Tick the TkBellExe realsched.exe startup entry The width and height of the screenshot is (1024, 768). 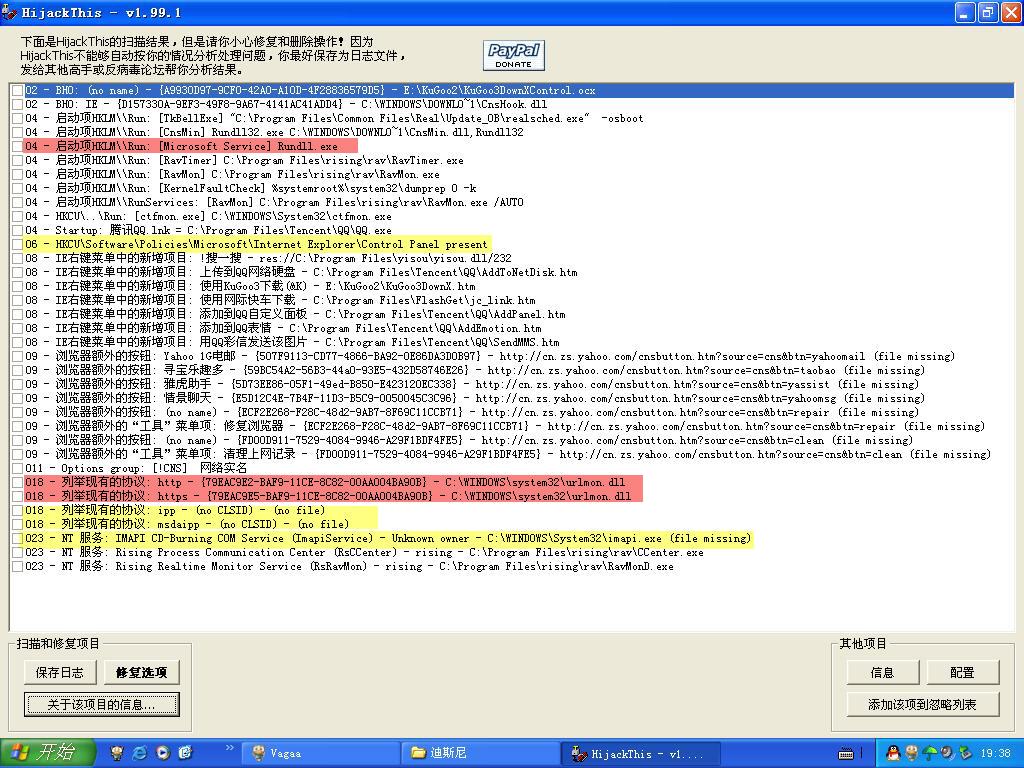tap(18, 118)
